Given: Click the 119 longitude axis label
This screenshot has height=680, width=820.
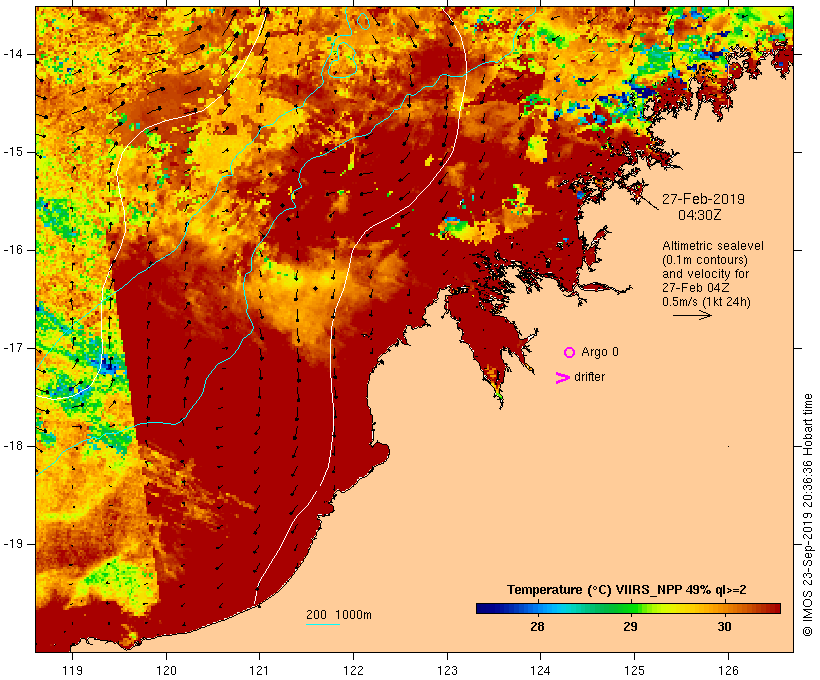Looking at the screenshot, I should tap(72, 670).
